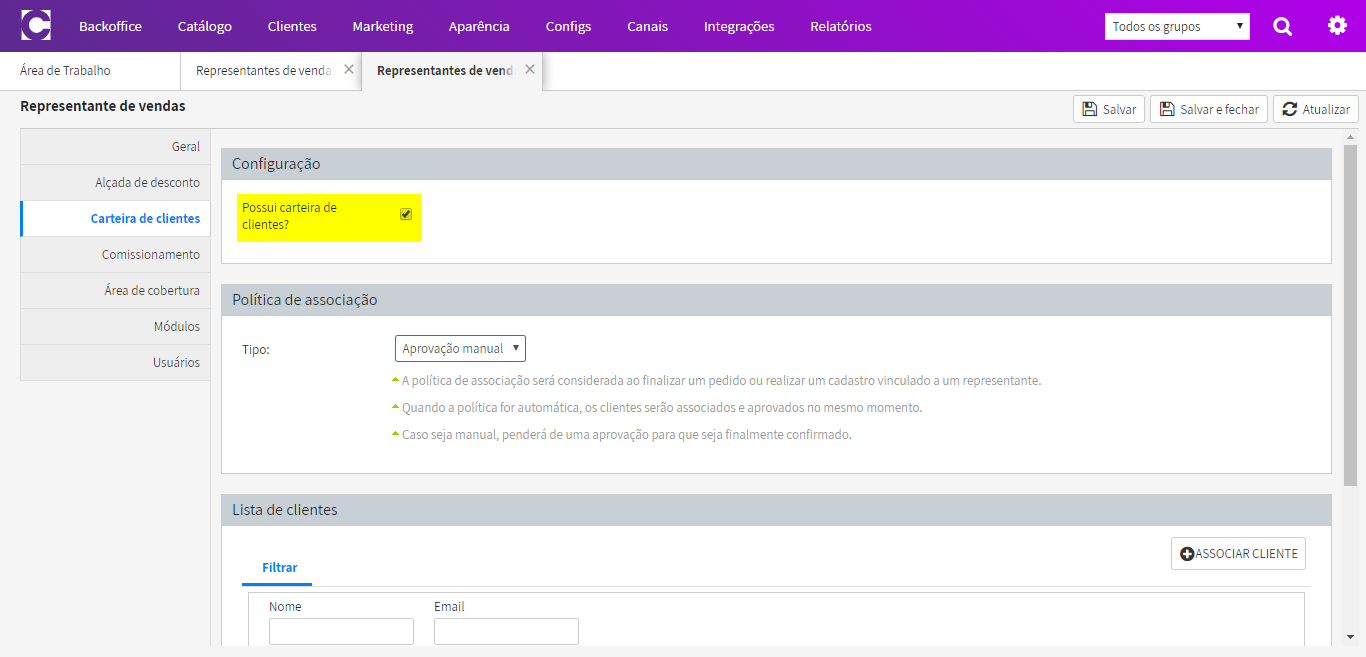Select the Geral side tab
The height and width of the screenshot is (657, 1366).
(x=115, y=146)
